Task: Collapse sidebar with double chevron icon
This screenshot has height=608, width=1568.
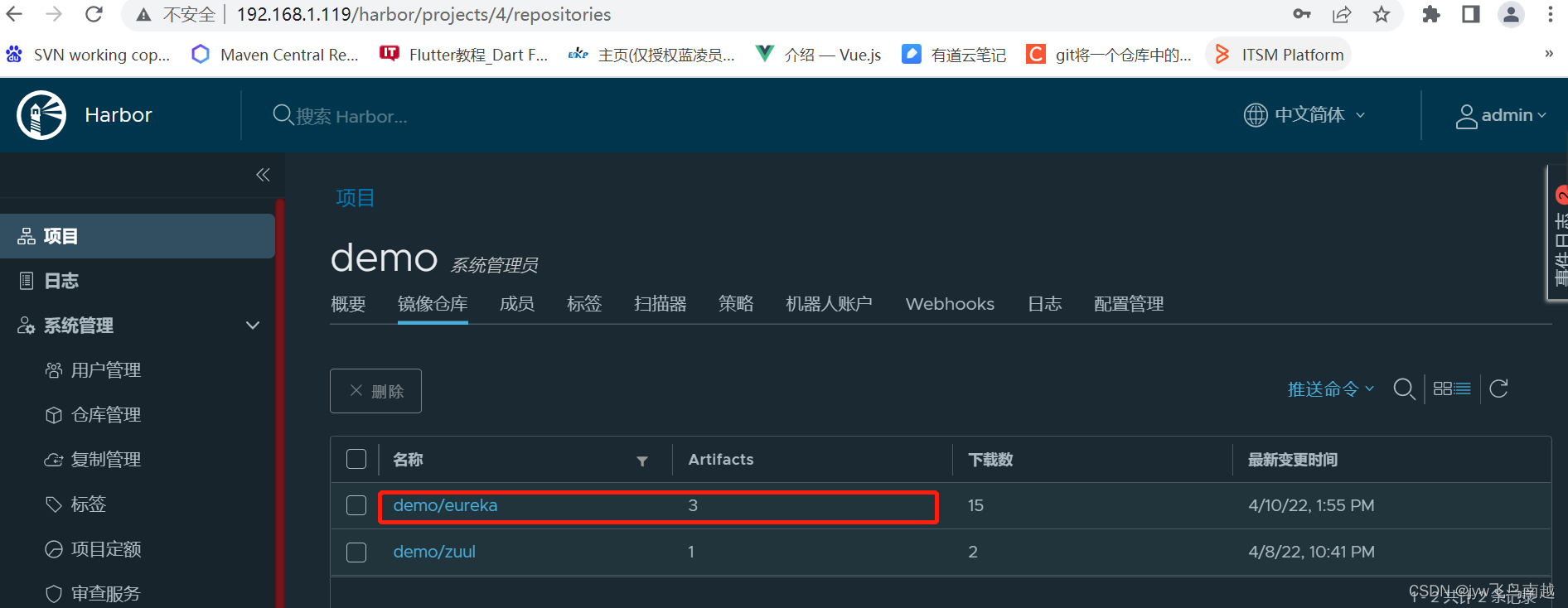Action: [x=263, y=175]
